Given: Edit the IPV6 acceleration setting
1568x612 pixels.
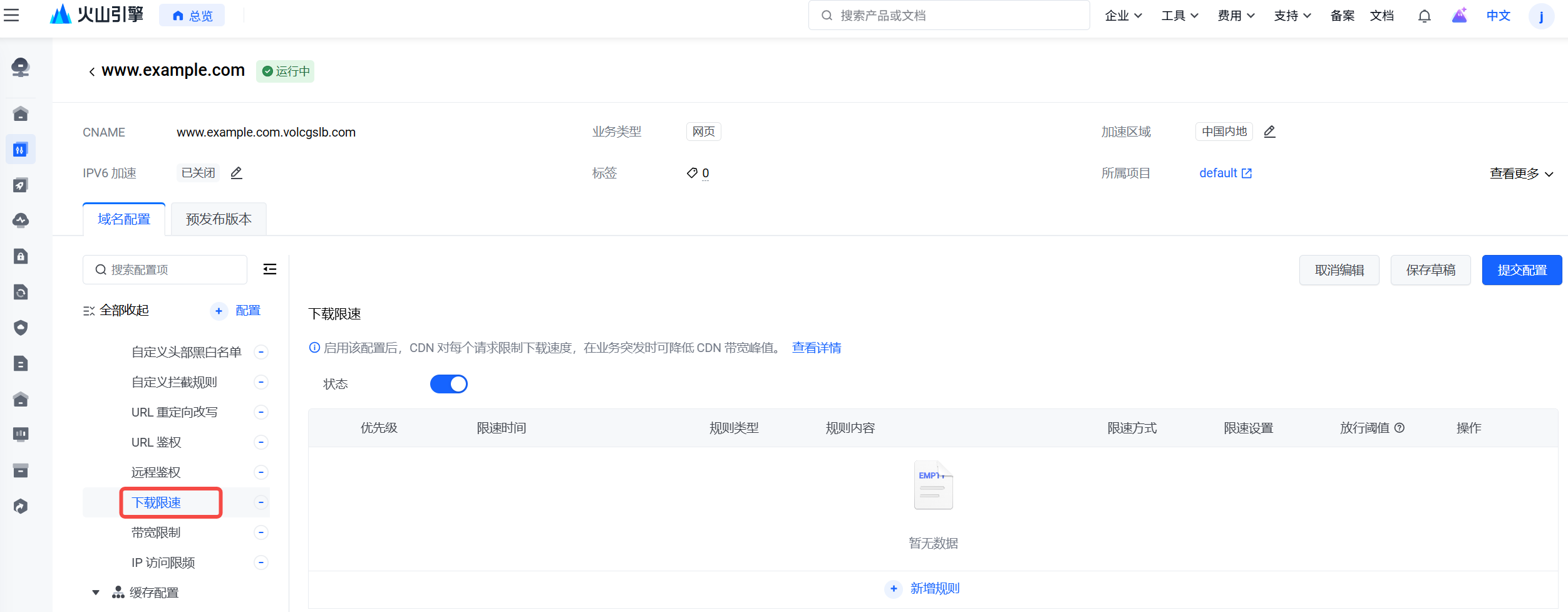Looking at the screenshot, I should [236, 173].
